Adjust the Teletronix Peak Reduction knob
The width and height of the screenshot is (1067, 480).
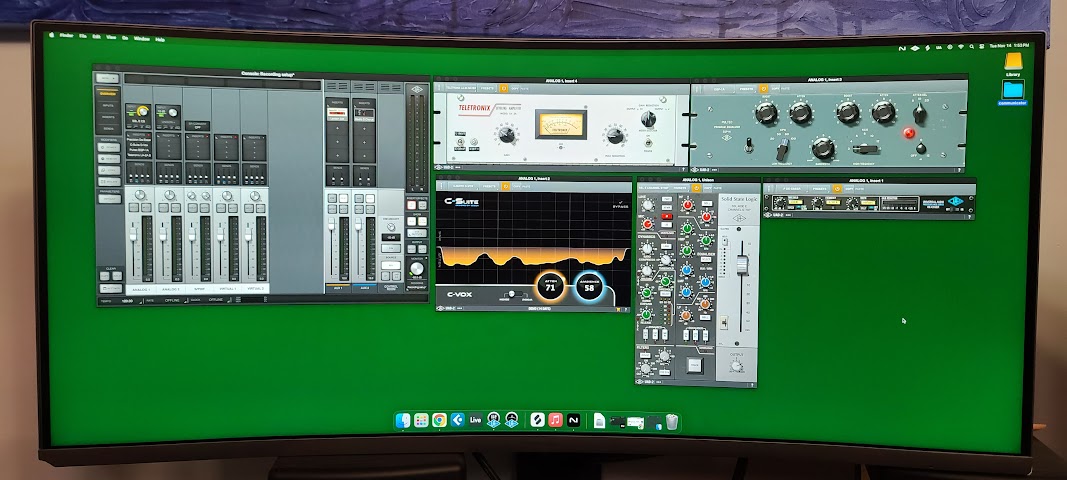click(x=615, y=135)
